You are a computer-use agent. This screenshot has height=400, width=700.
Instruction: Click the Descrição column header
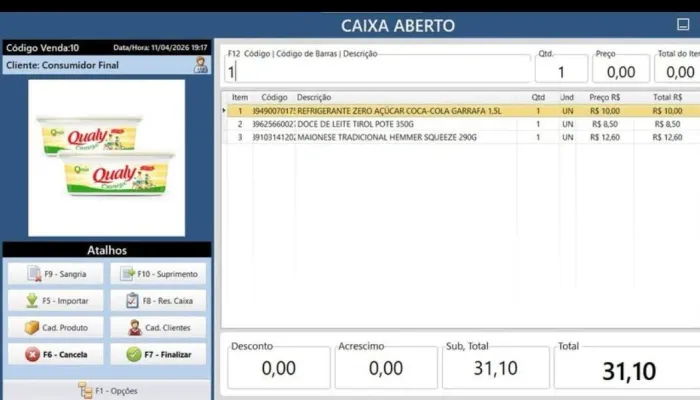(x=314, y=97)
